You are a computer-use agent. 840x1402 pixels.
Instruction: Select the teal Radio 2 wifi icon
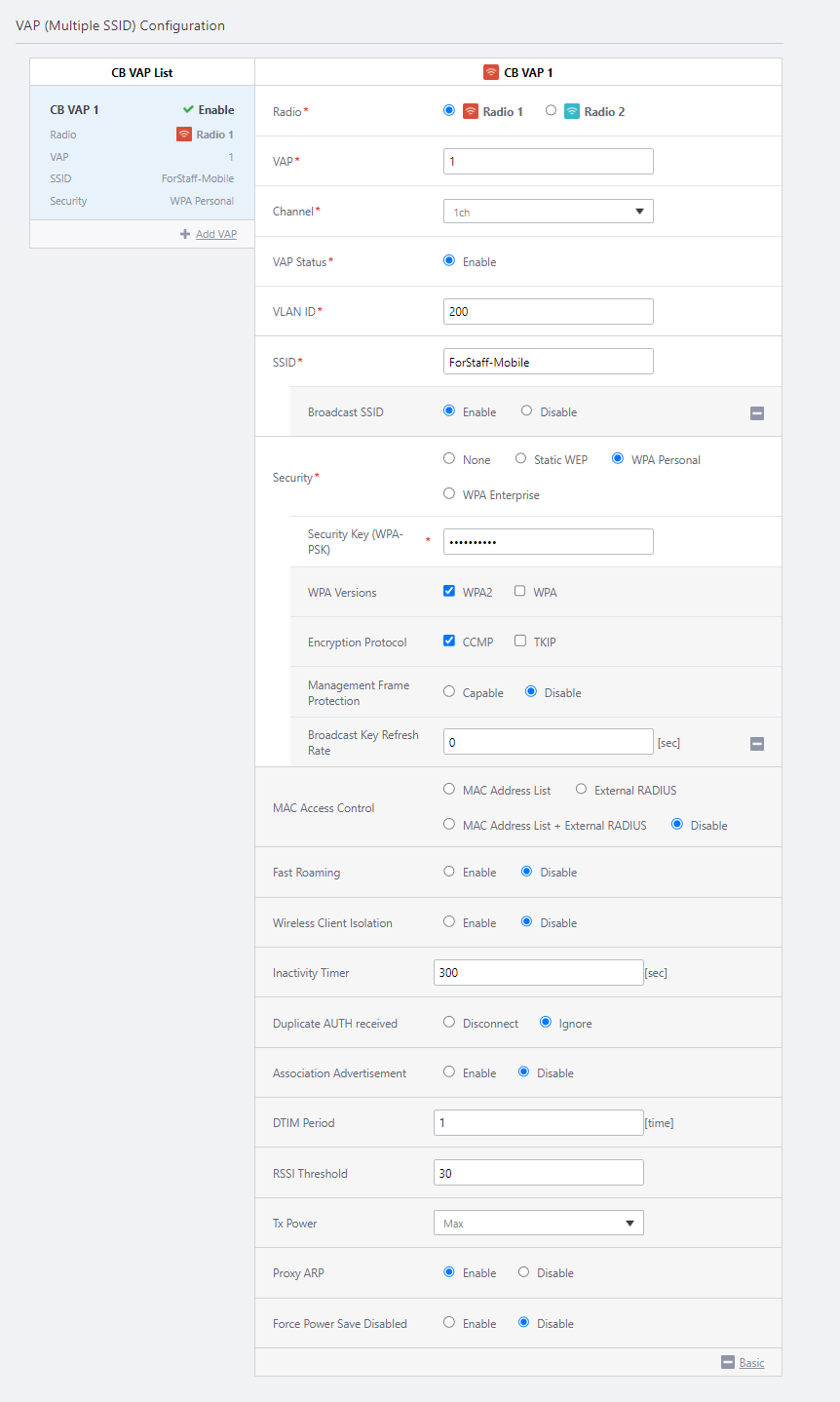coord(572,111)
